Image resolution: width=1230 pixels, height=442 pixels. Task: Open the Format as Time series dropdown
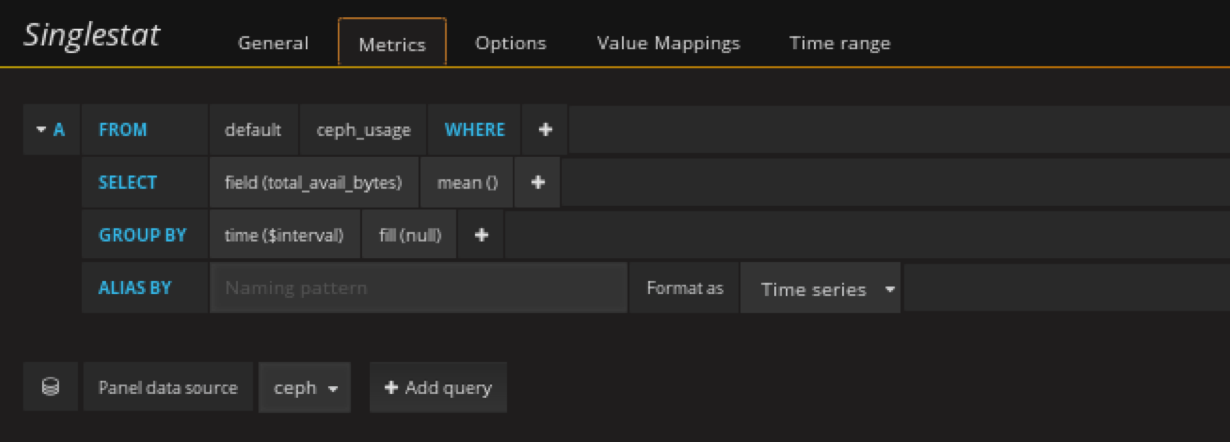pos(820,289)
